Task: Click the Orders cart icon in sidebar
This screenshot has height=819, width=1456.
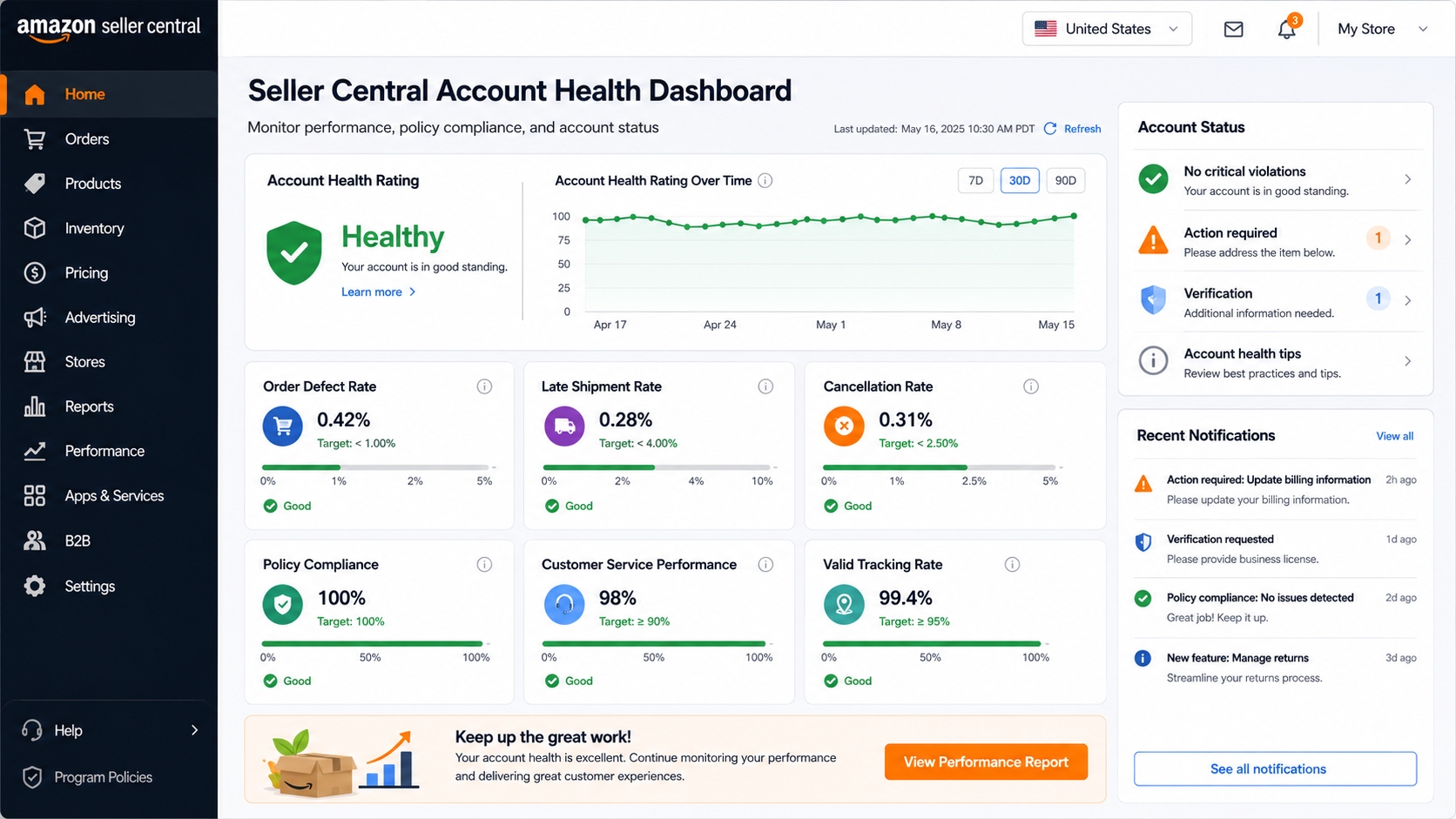Action: tap(35, 139)
